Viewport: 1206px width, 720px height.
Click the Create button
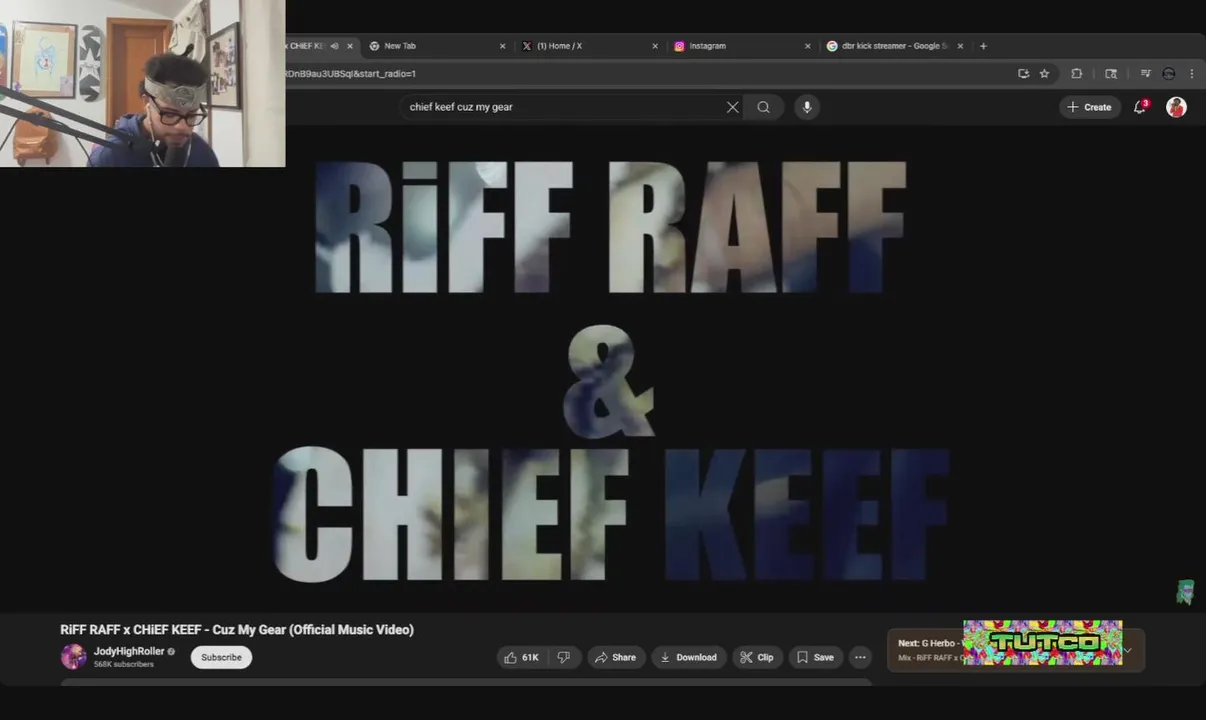point(1089,107)
